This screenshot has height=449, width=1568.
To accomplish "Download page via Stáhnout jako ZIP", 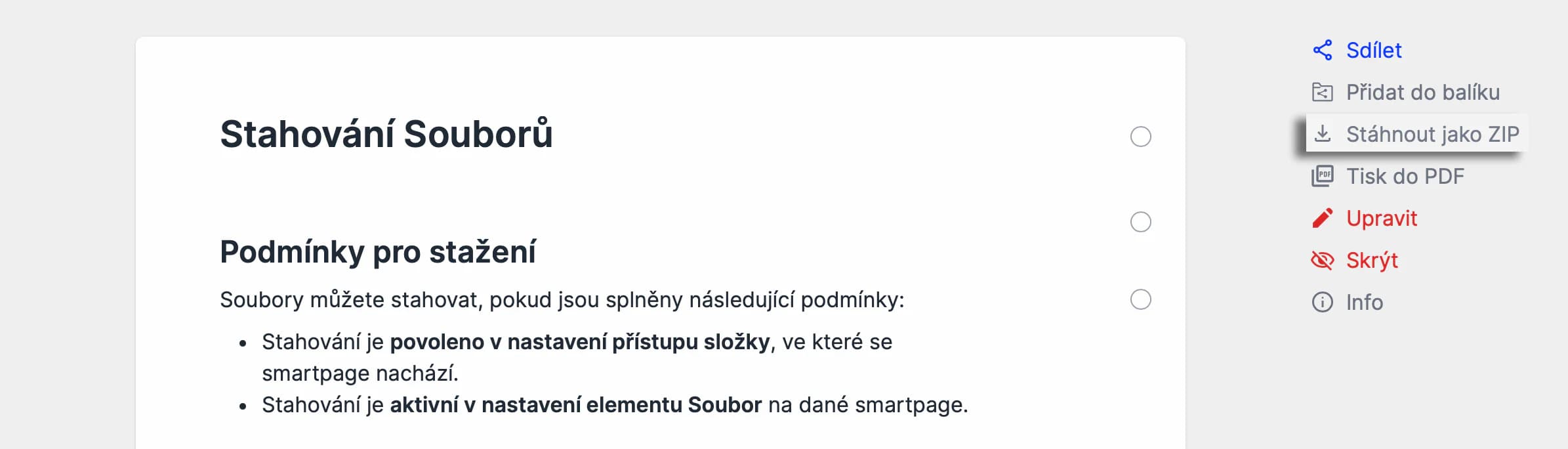I will pos(1432,134).
